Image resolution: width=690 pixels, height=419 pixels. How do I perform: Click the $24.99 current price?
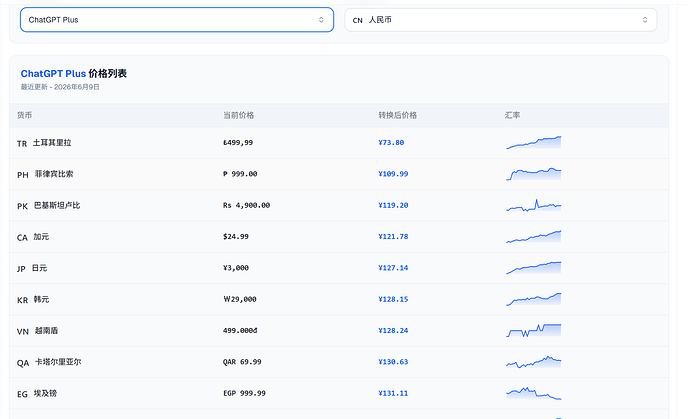pos(236,236)
